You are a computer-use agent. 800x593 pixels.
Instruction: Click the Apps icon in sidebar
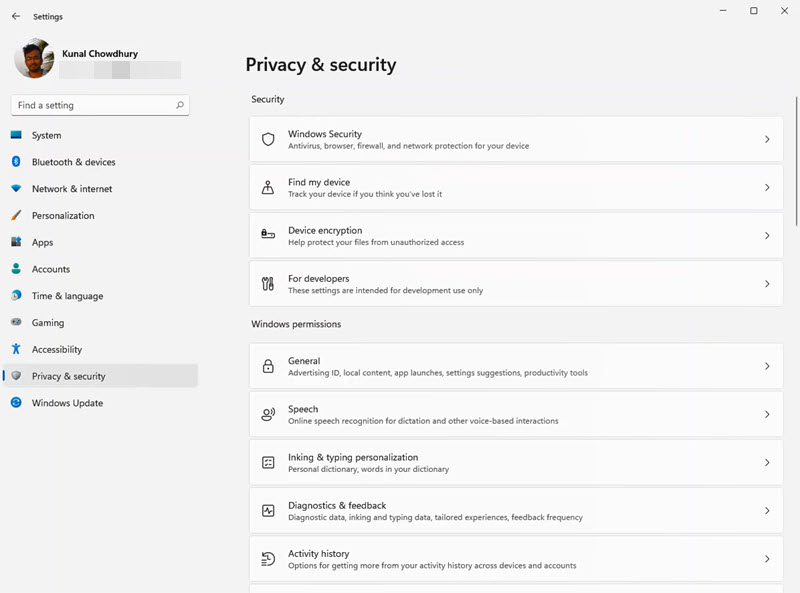[x=16, y=242]
